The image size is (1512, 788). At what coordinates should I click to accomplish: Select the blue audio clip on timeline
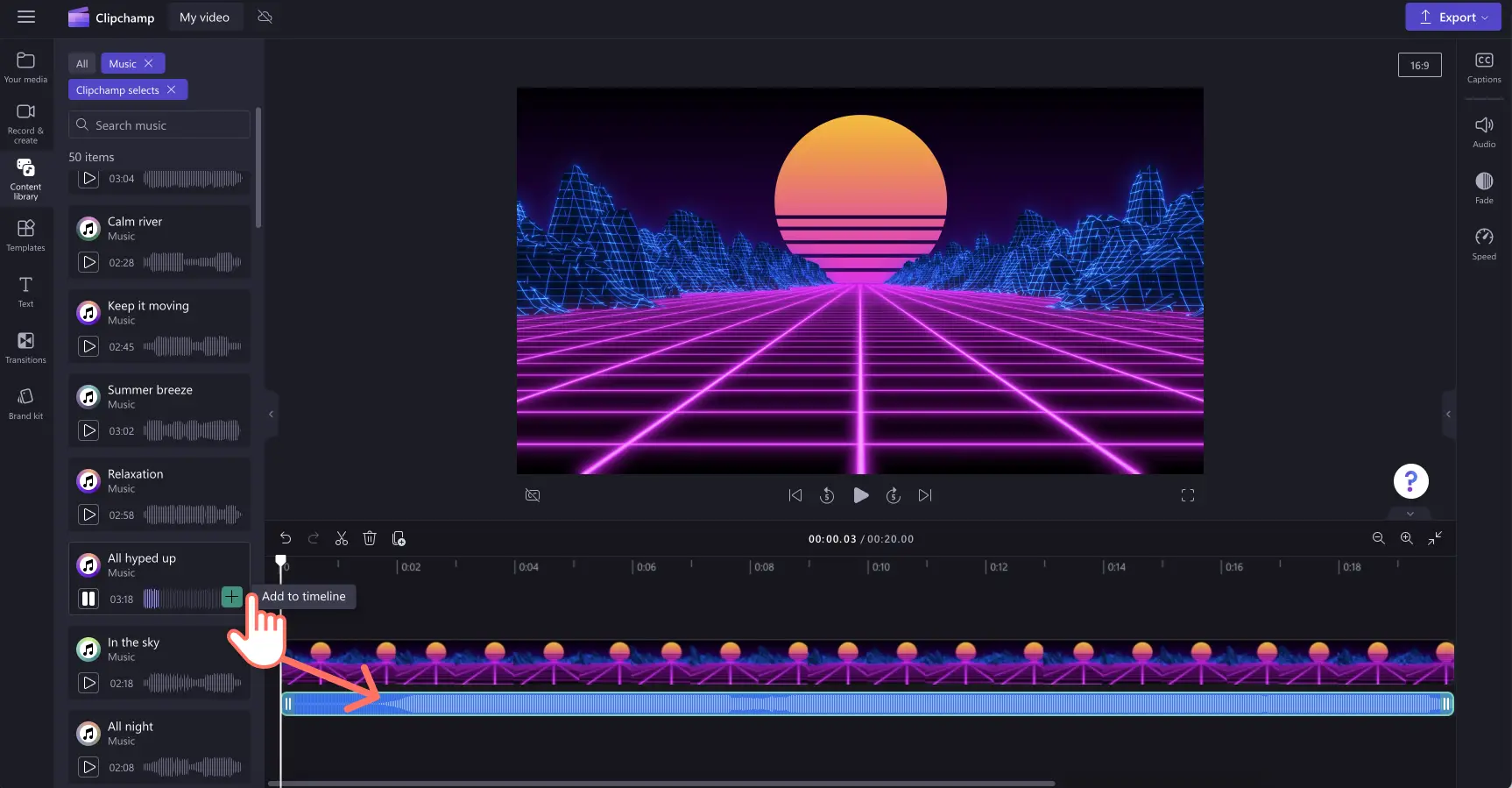pos(867,704)
